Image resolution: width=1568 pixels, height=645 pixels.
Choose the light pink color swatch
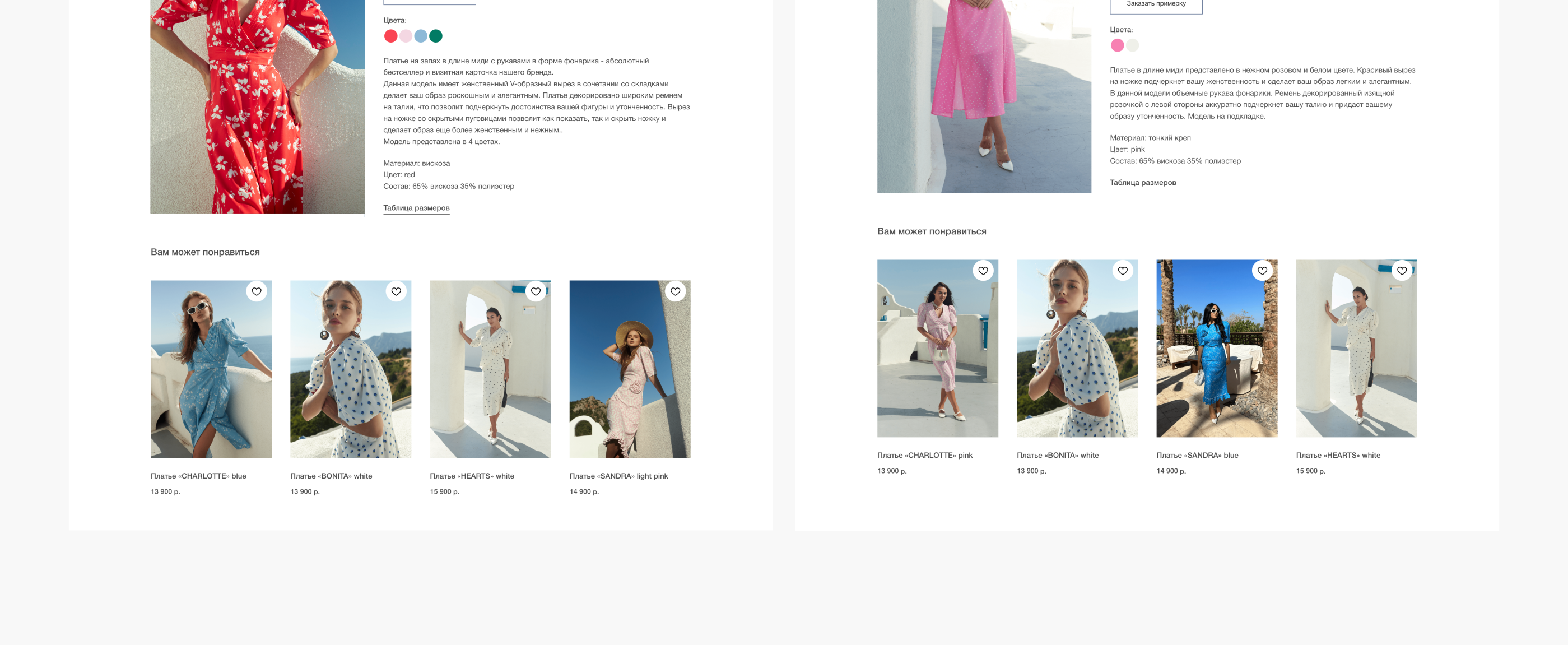(x=406, y=36)
